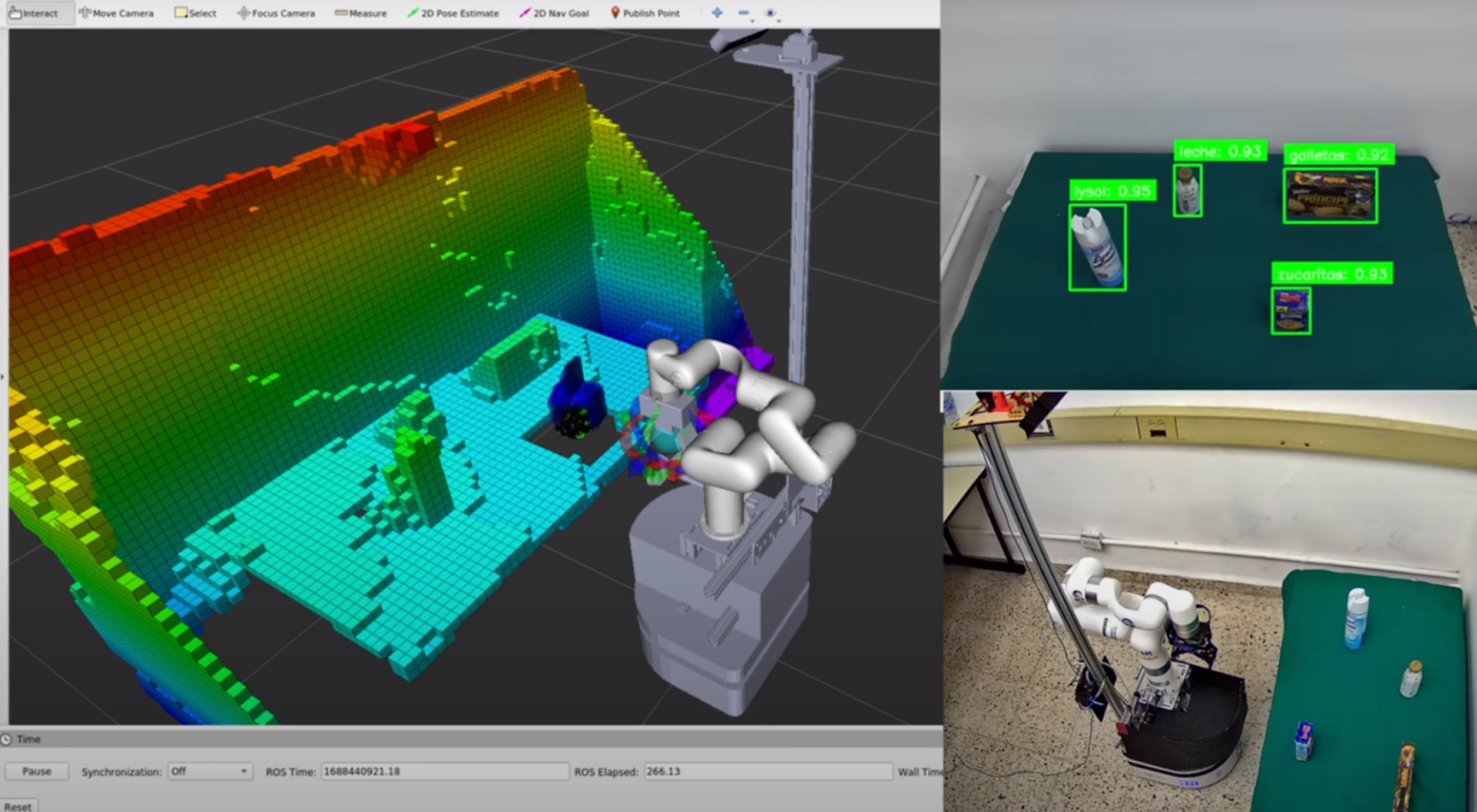Open the eye toolbar options dropdown
Viewport: 1477px width, 812px height.
[x=771, y=13]
